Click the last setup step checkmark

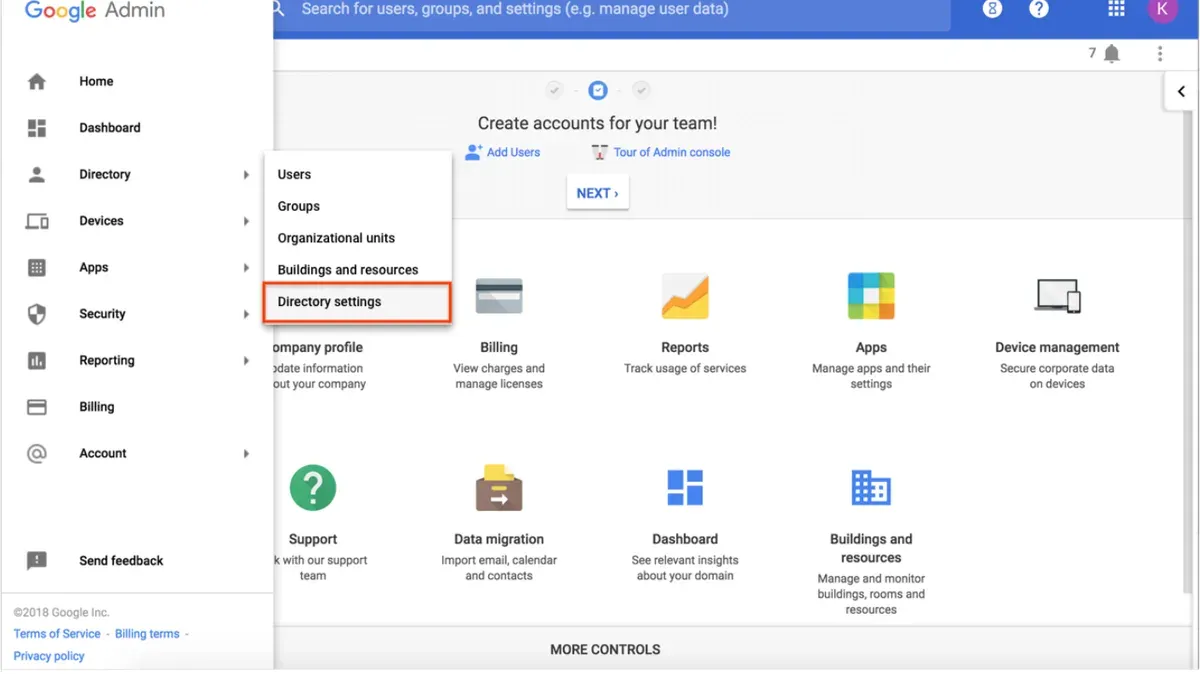642,91
